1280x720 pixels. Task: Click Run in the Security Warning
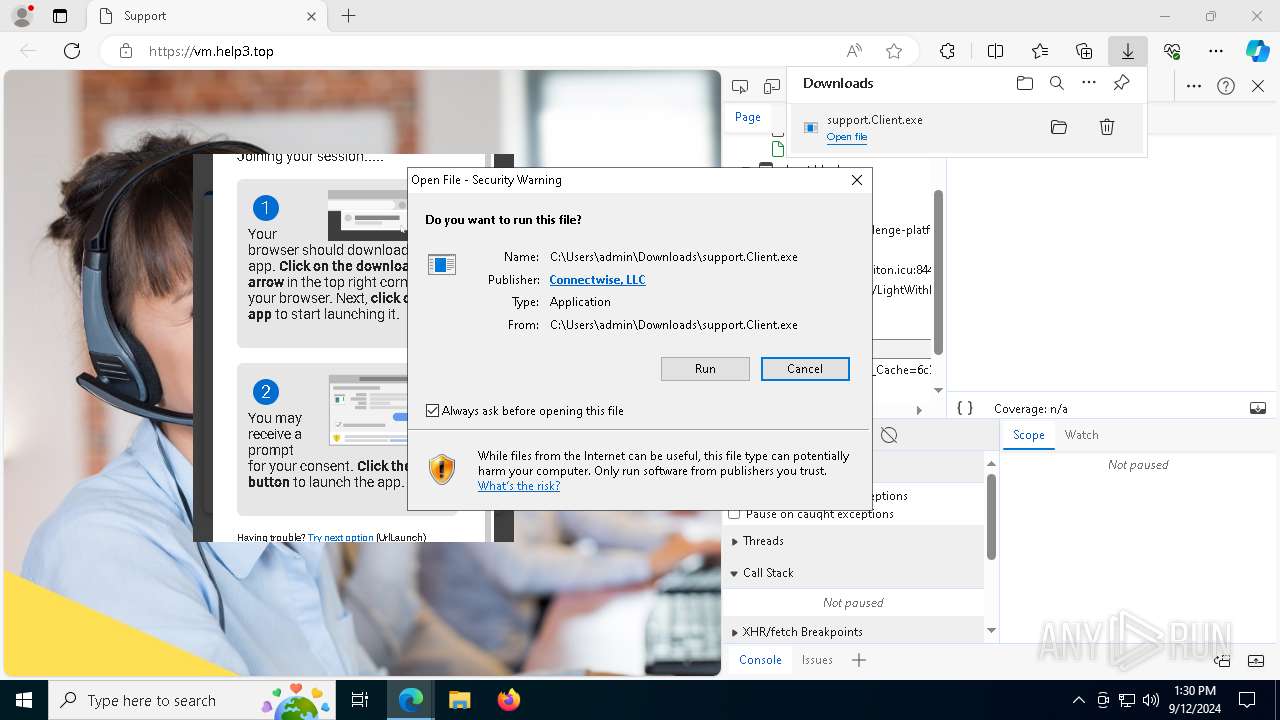point(705,369)
